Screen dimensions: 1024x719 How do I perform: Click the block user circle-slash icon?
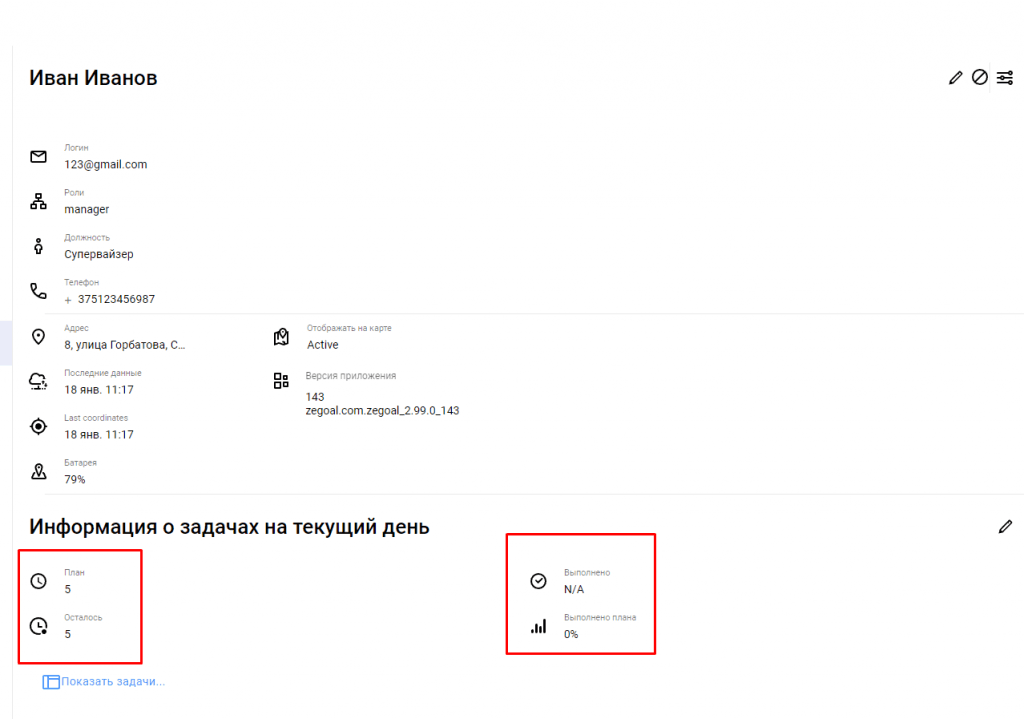click(x=980, y=77)
